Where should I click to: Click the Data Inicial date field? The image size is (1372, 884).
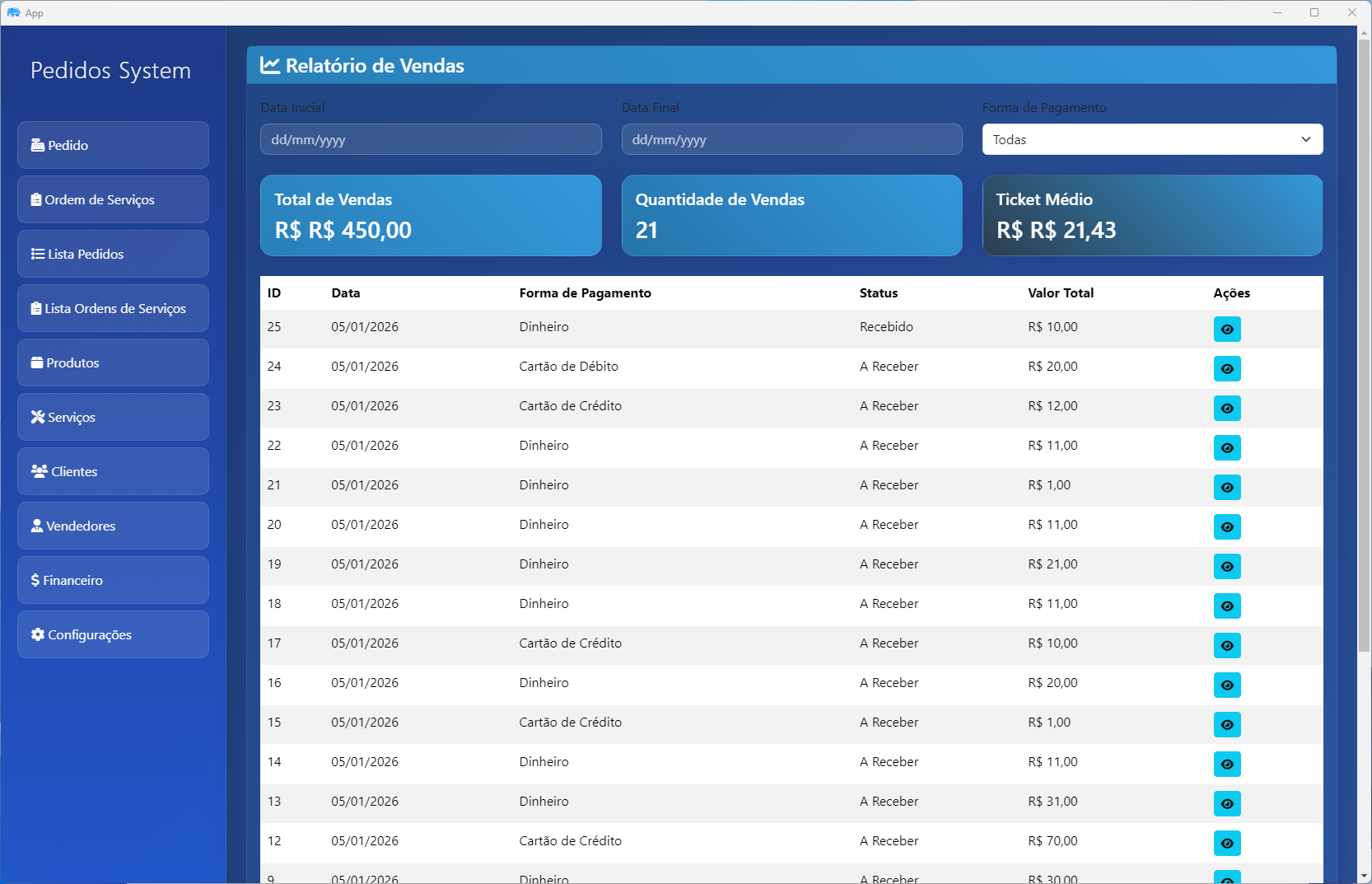pos(430,139)
